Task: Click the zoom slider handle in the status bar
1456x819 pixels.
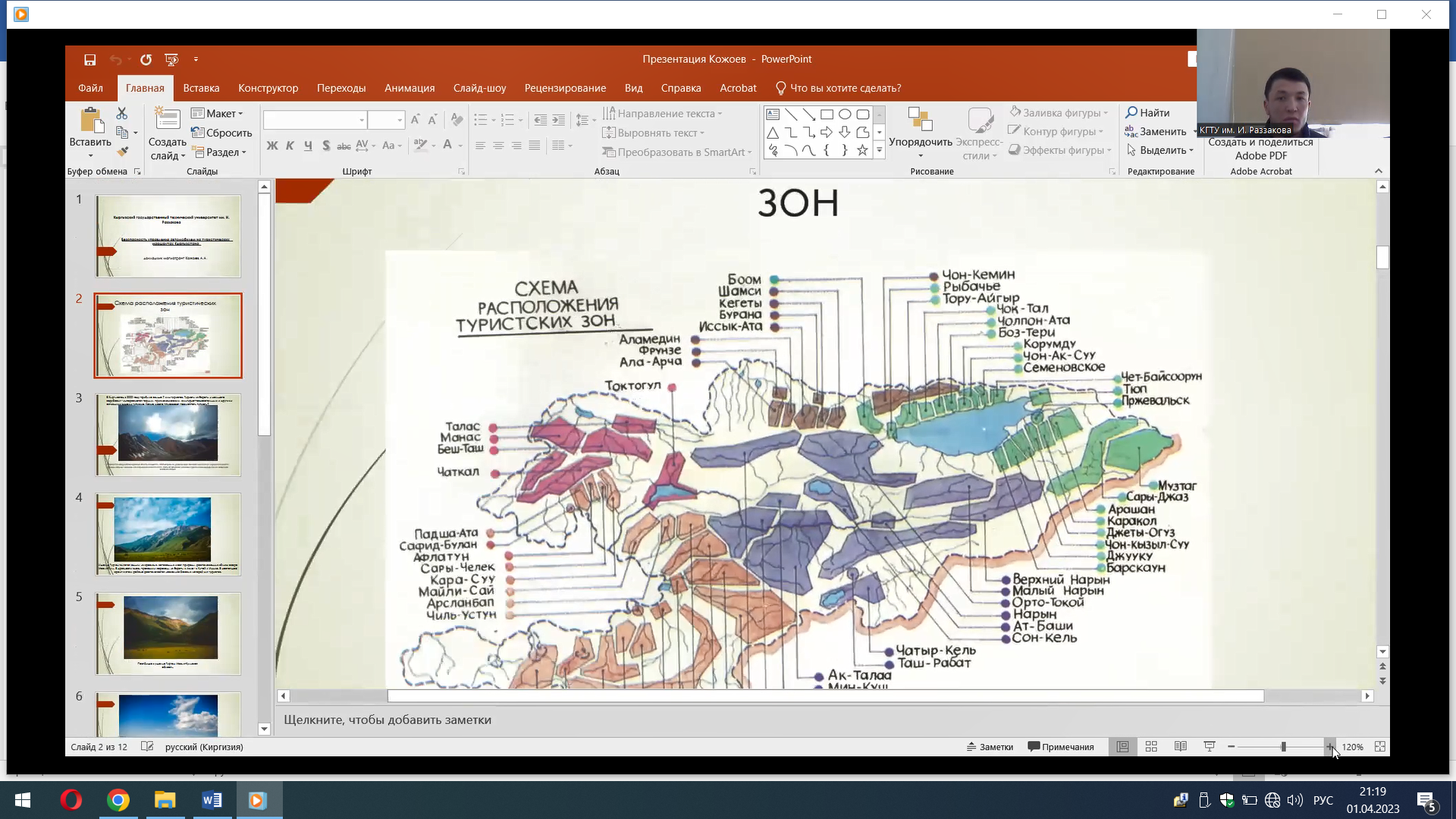Action: [x=1283, y=747]
